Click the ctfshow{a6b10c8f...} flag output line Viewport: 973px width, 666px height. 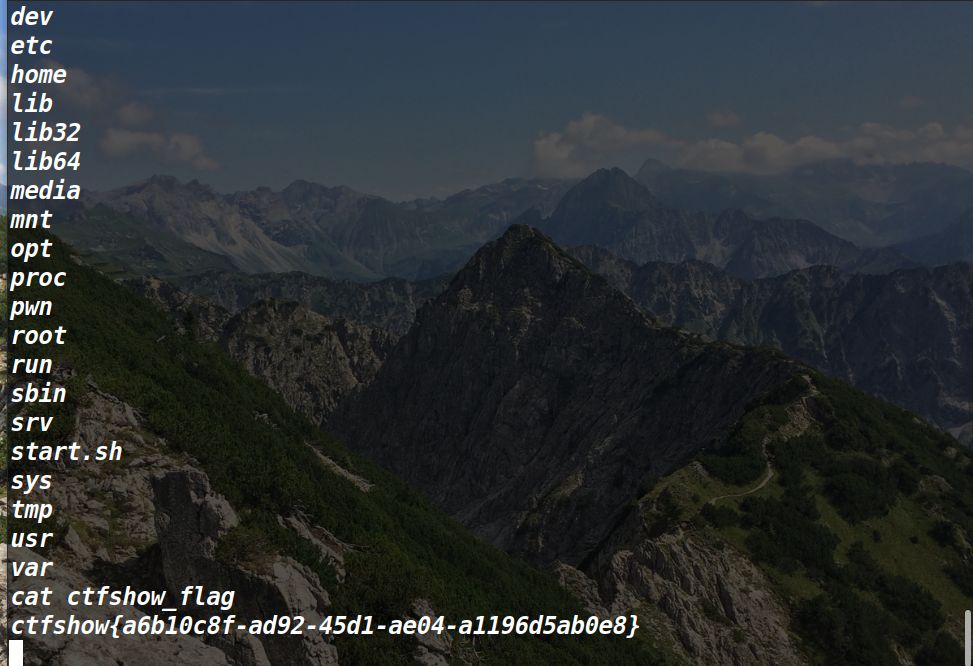pos(325,626)
